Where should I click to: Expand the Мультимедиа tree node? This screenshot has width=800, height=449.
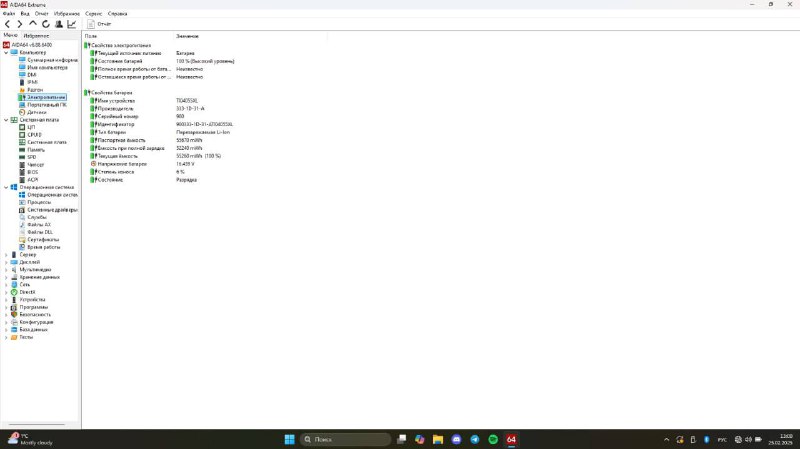click(x=4, y=269)
